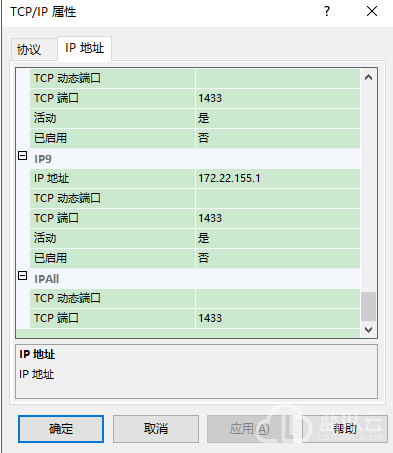Image resolution: width=393 pixels, height=453 pixels.
Task: Switch to the 协议 tab
Action: click(x=29, y=50)
